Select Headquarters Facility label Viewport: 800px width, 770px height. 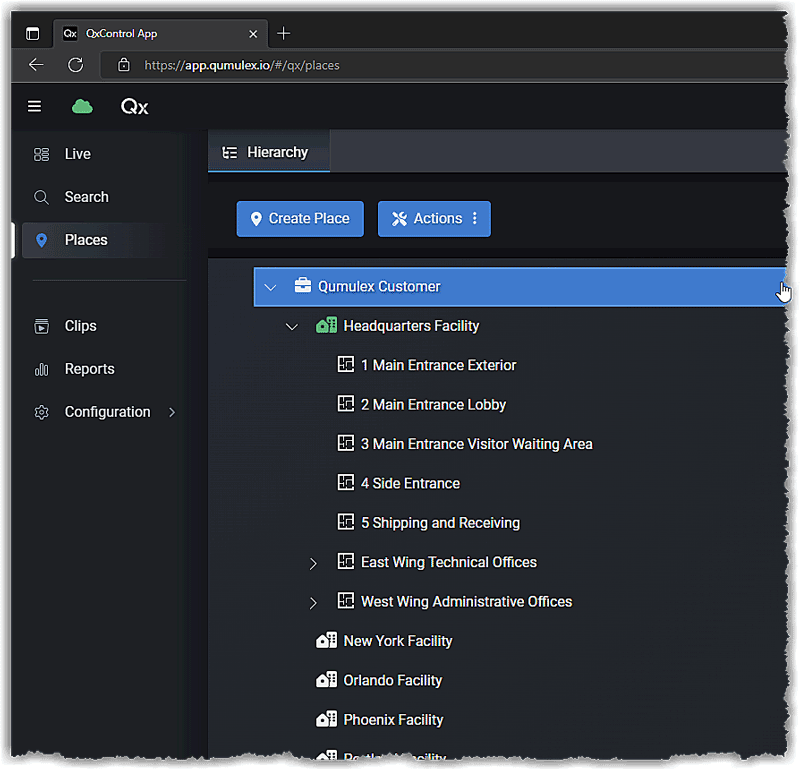(x=411, y=326)
